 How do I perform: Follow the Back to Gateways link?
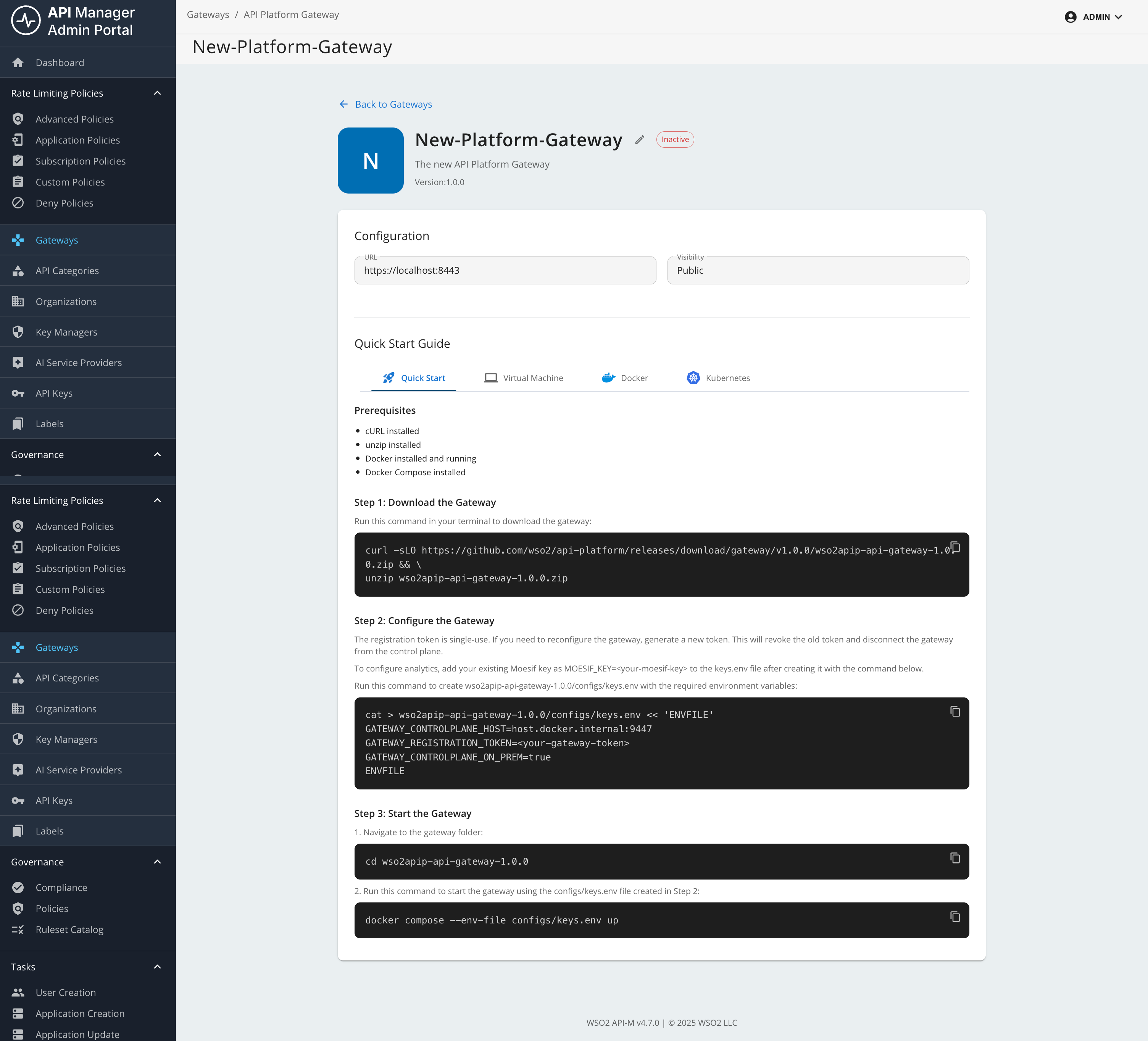click(393, 104)
